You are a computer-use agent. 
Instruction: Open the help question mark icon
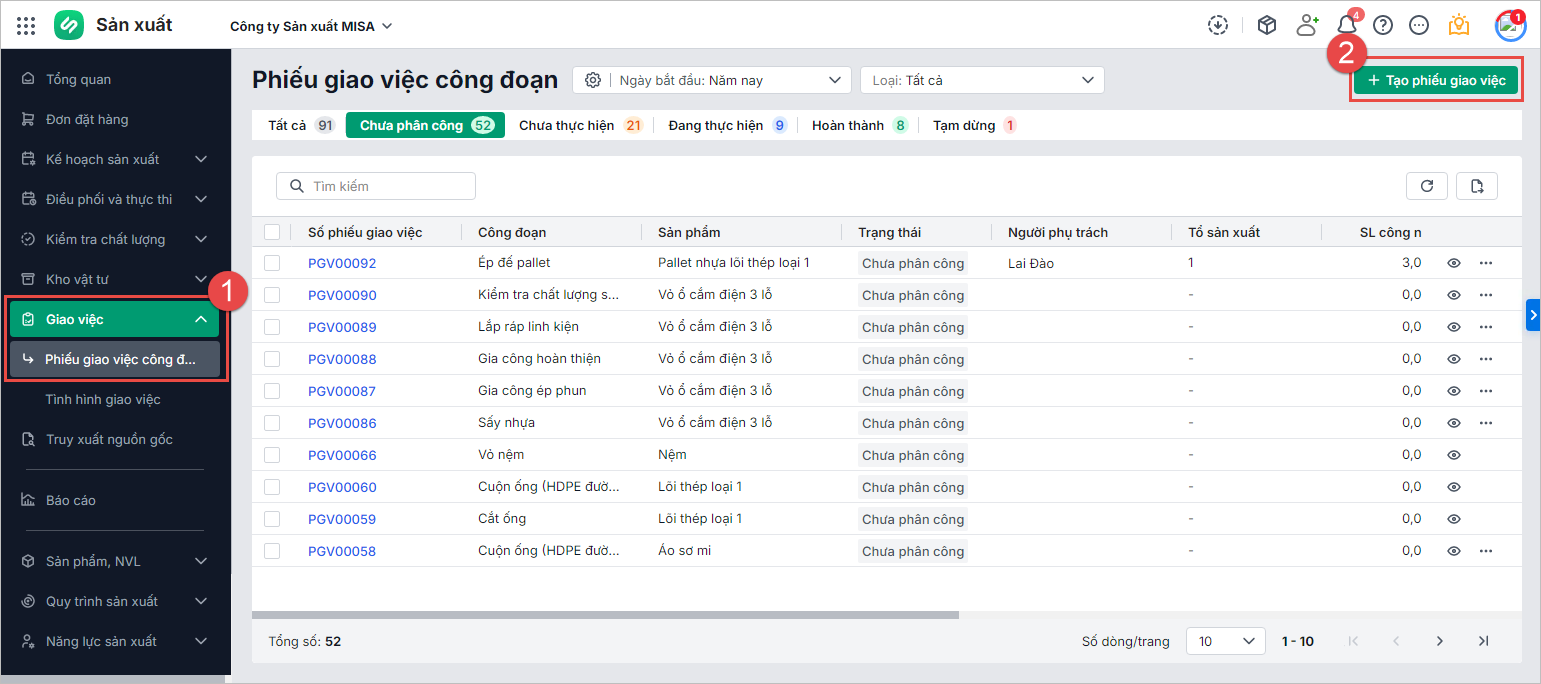(1383, 26)
